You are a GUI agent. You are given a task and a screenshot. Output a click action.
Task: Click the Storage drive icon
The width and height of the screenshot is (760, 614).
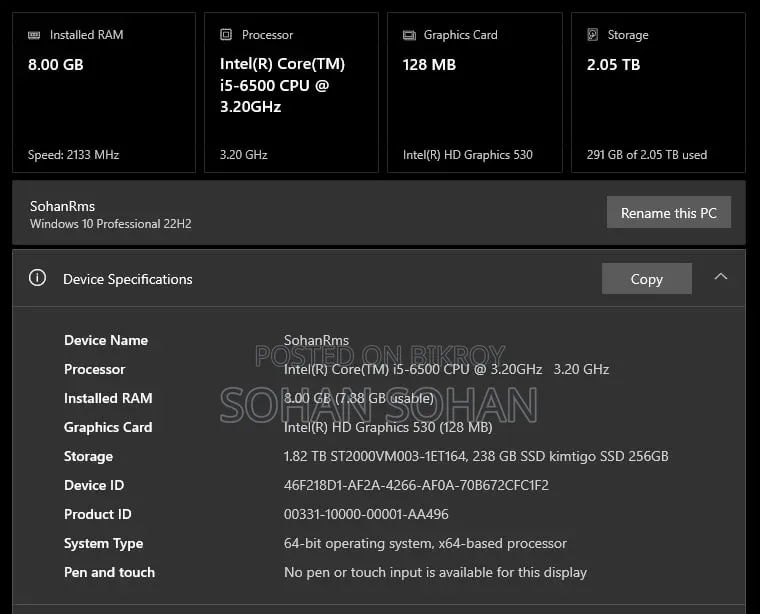(592, 34)
